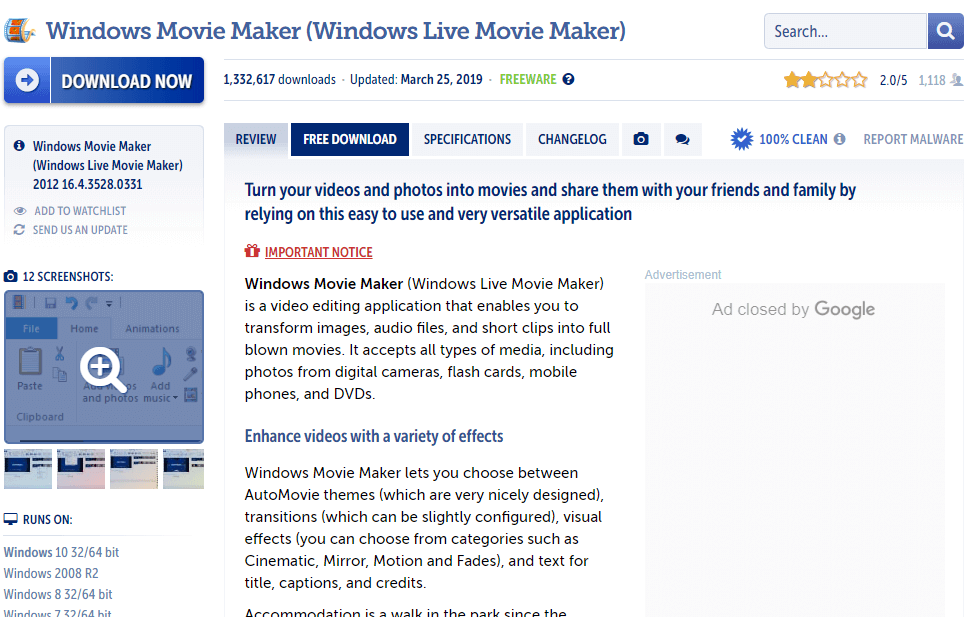Open the Changelog tab

coord(572,139)
